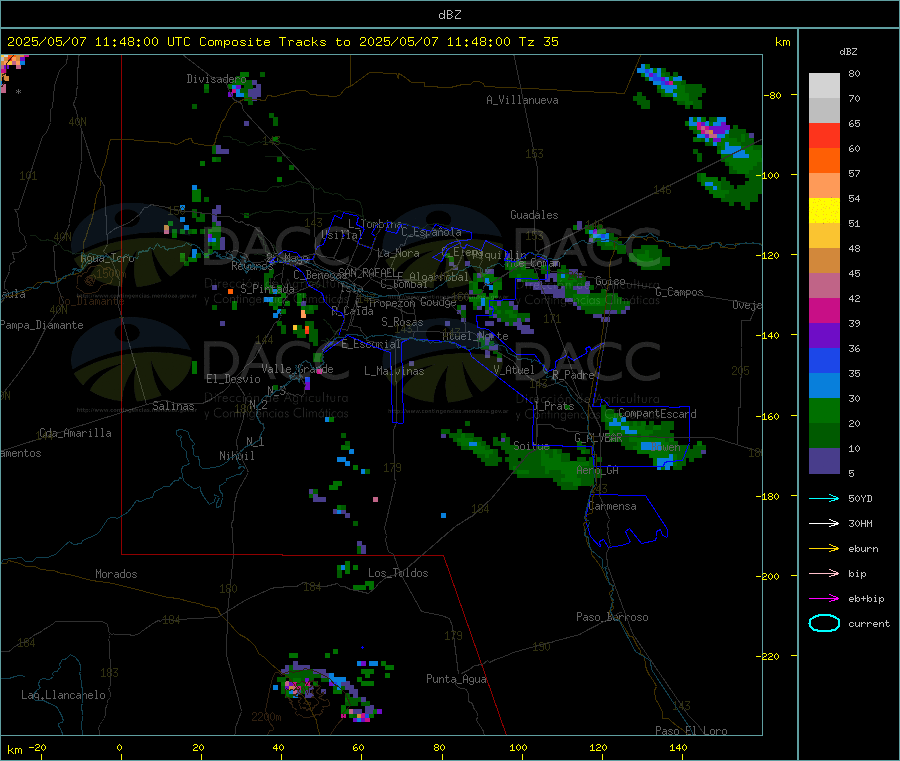This screenshot has width=900, height=761.
Task: Click the Nihuil label
Action: click(236, 456)
